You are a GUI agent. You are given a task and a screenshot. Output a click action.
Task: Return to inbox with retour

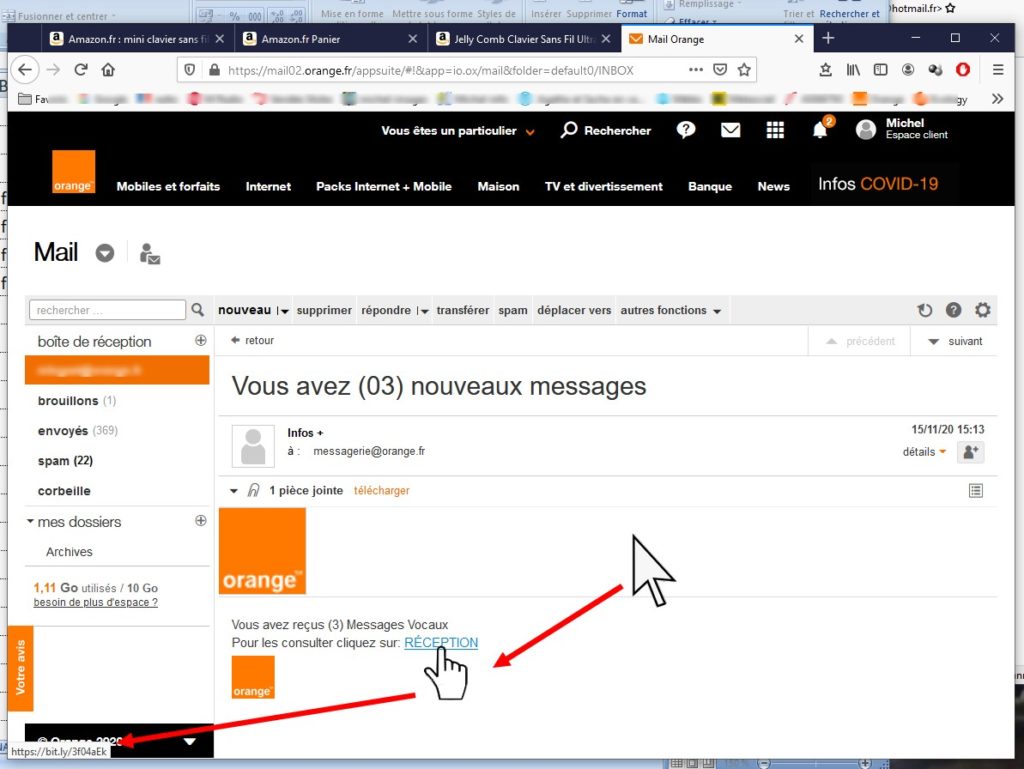(x=253, y=340)
